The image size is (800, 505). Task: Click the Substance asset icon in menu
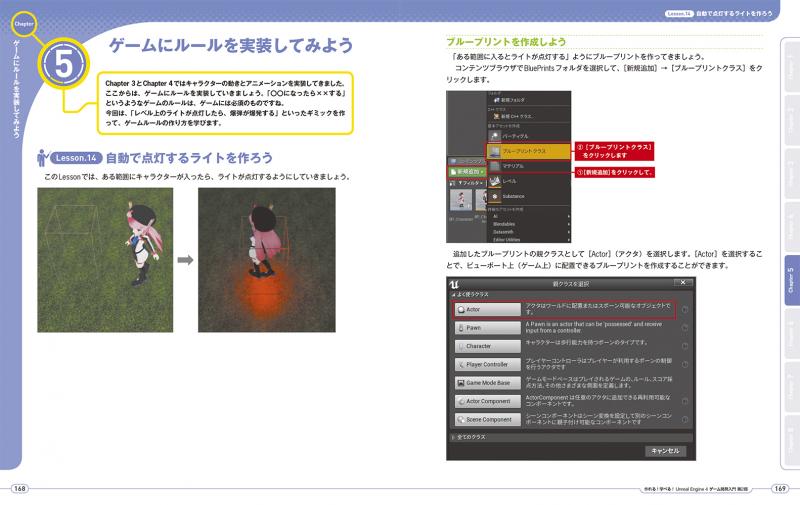pyautogui.click(x=494, y=196)
